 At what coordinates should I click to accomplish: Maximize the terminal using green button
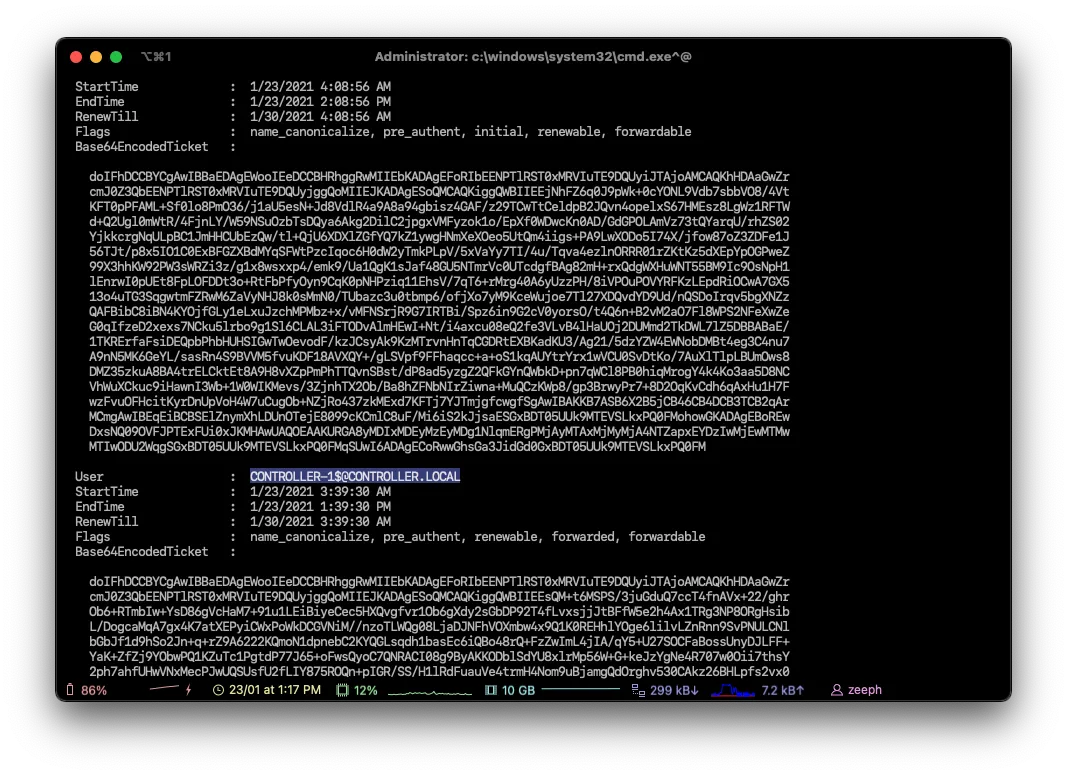click(x=116, y=57)
